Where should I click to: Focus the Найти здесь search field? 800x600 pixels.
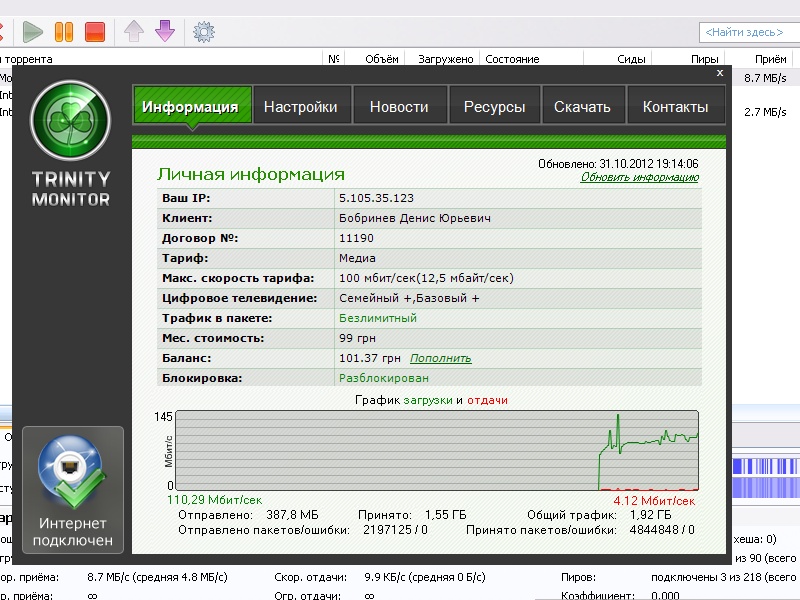pyautogui.click(x=748, y=32)
